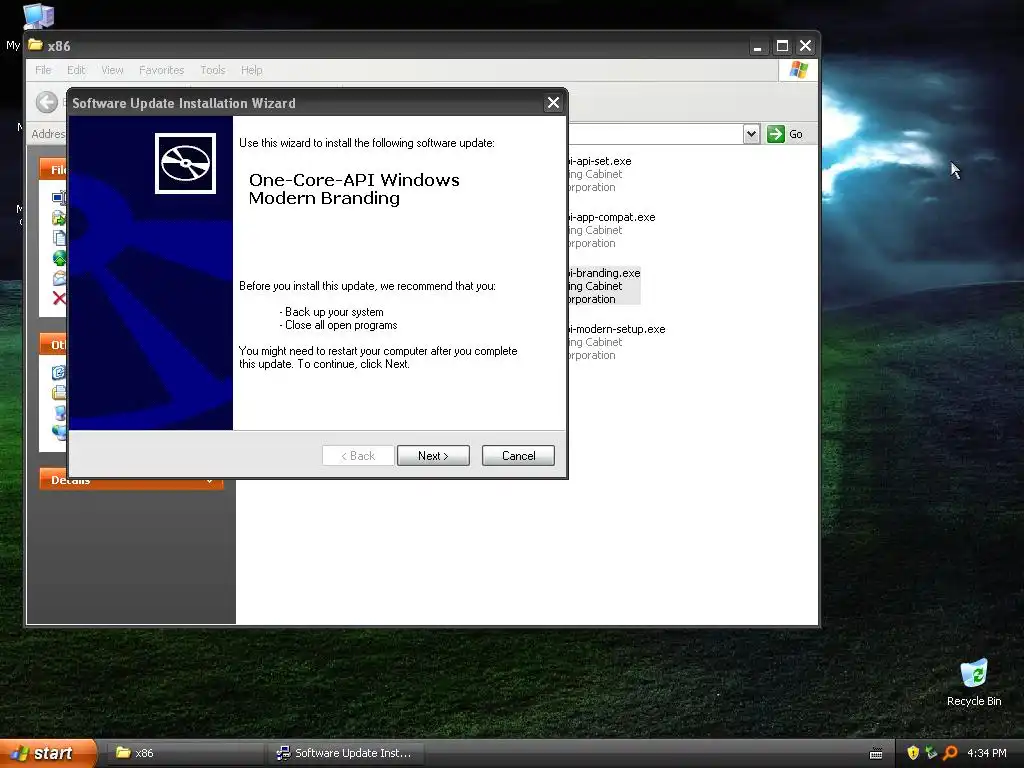Open the Tools menu in x86 window

pyautogui.click(x=212, y=70)
